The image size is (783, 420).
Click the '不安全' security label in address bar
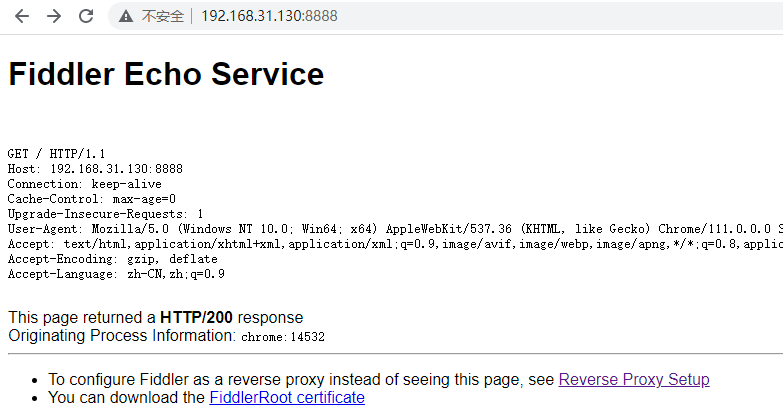(163, 16)
